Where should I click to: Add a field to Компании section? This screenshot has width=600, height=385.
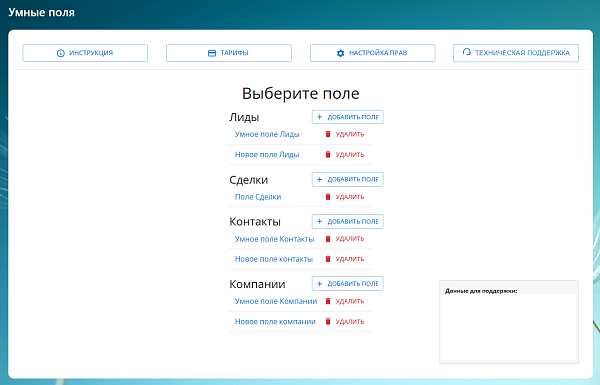point(347,284)
